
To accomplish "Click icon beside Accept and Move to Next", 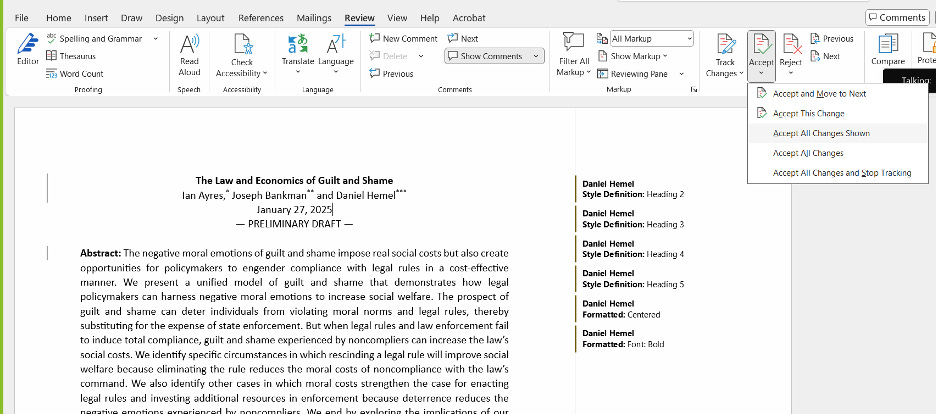I will (x=761, y=94).
